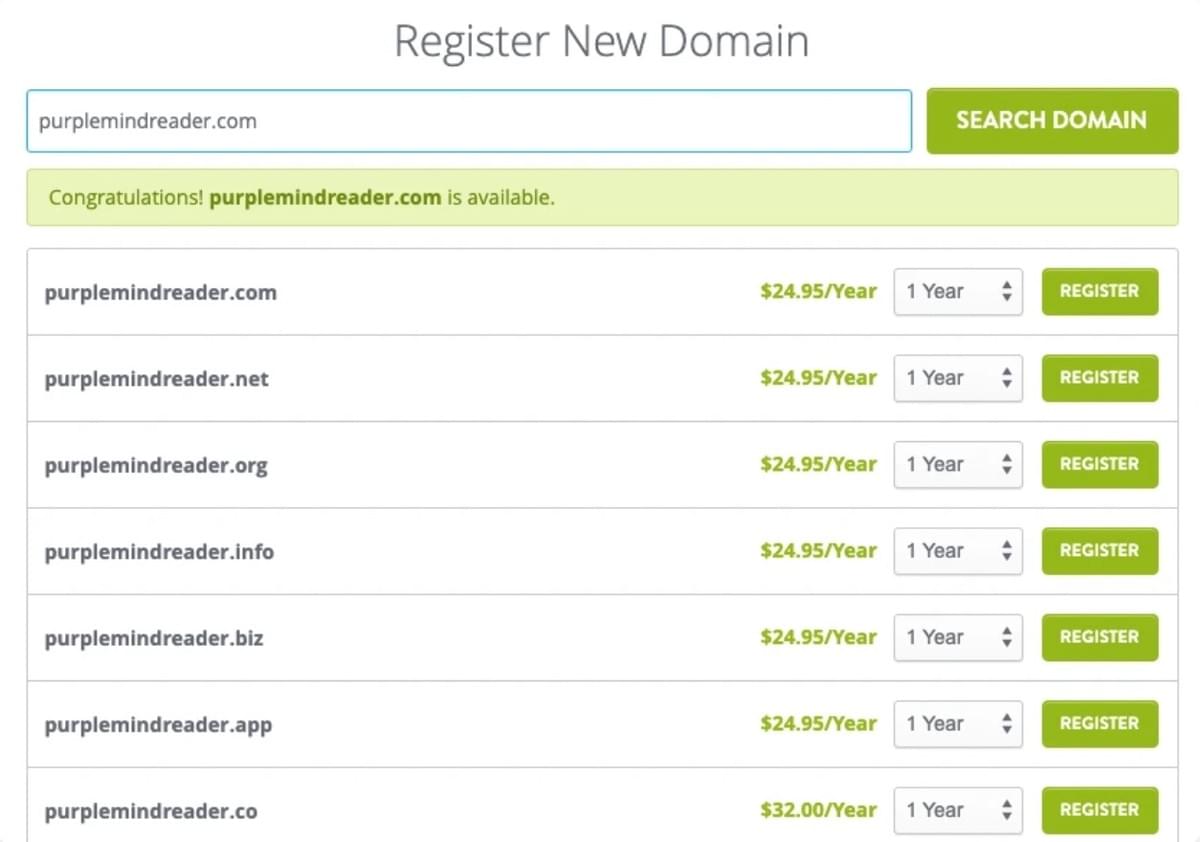Click the year stepper next to purplemindreader.co
Screen dimensions: 1200x842
pos(1009,810)
